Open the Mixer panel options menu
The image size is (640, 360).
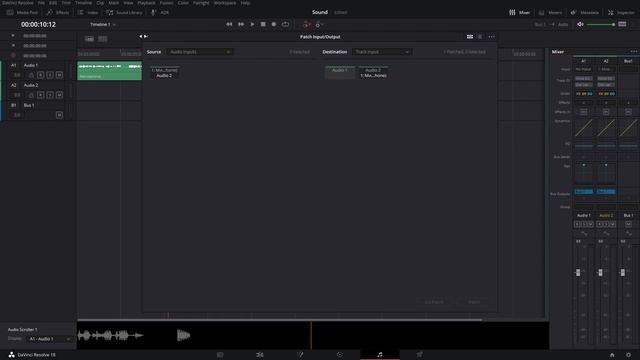click(633, 51)
